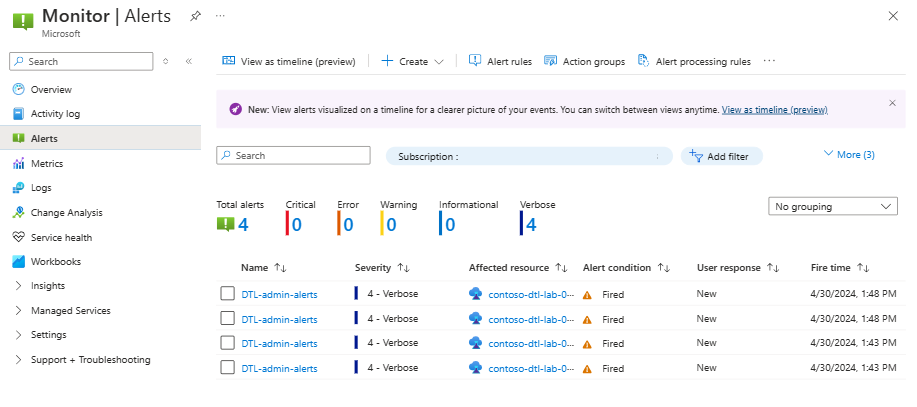The height and width of the screenshot is (407, 917).
Task: Check the second DTL-admin-alerts row checkbox
Action: (227, 318)
